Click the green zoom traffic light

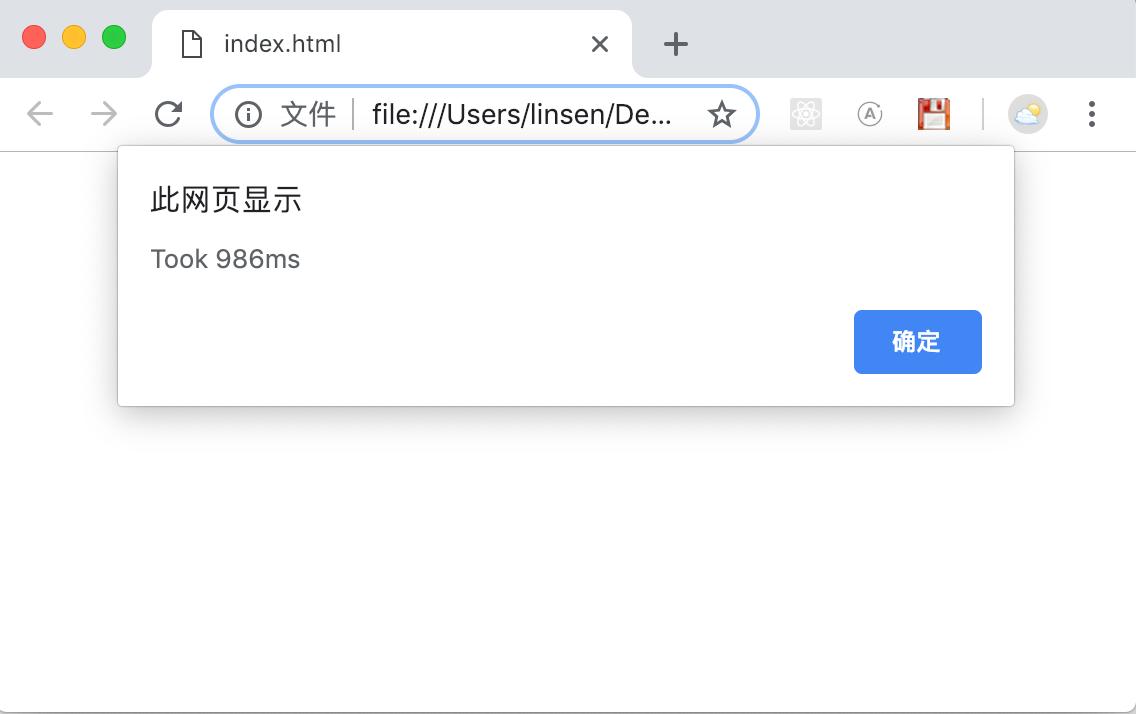(x=114, y=36)
